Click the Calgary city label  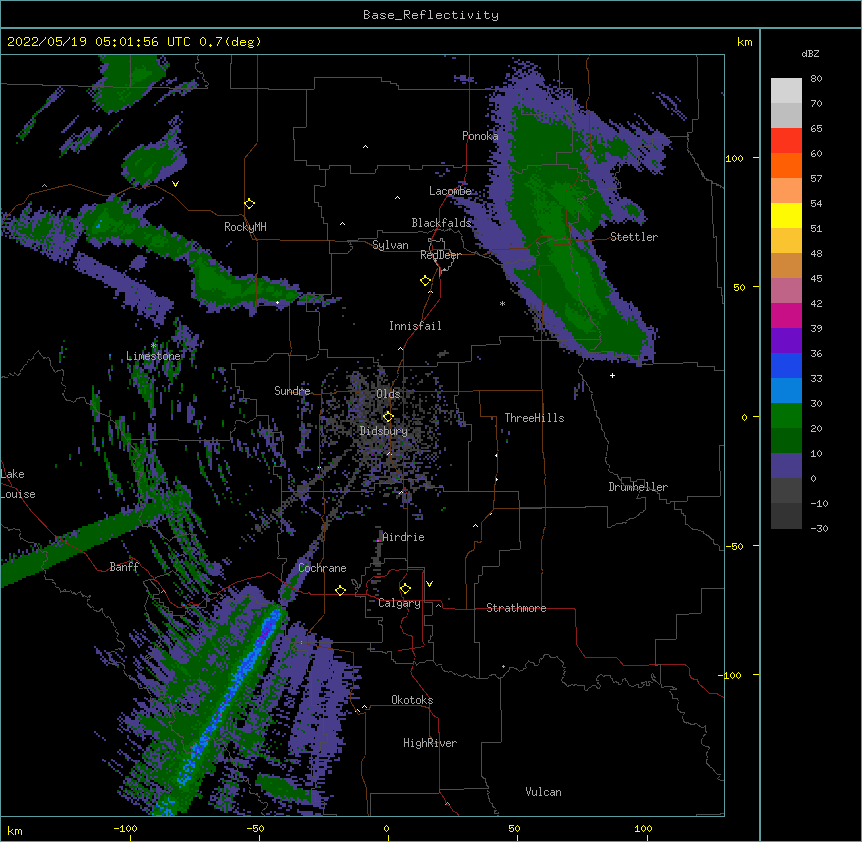(x=399, y=603)
